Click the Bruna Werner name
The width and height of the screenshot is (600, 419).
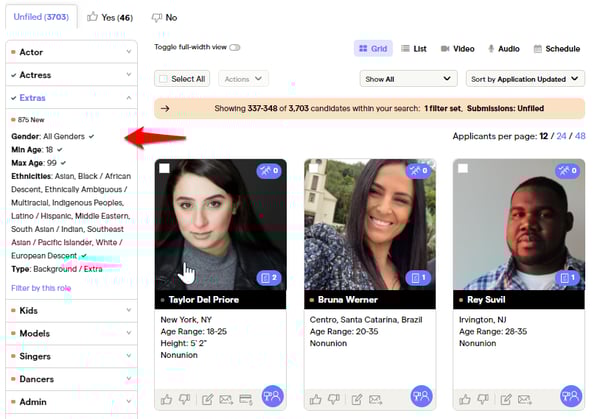(347, 300)
